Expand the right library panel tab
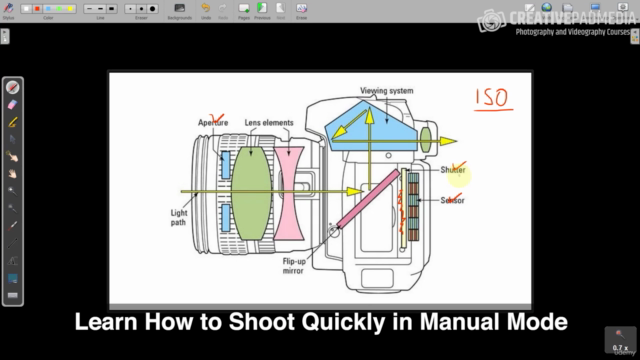 [x=635, y=36]
